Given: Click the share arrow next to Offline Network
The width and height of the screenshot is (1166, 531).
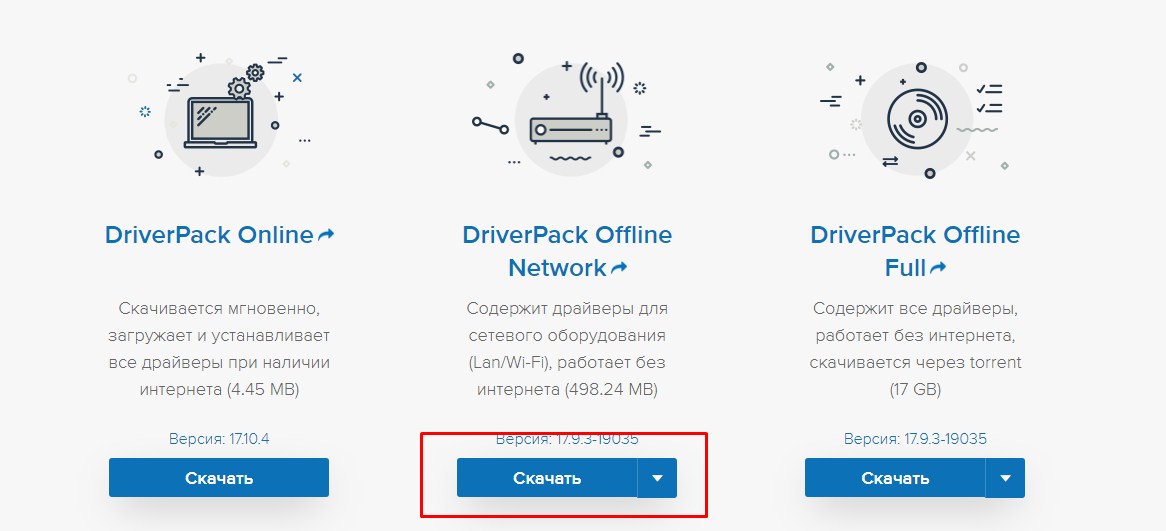Looking at the screenshot, I should click(619, 268).
